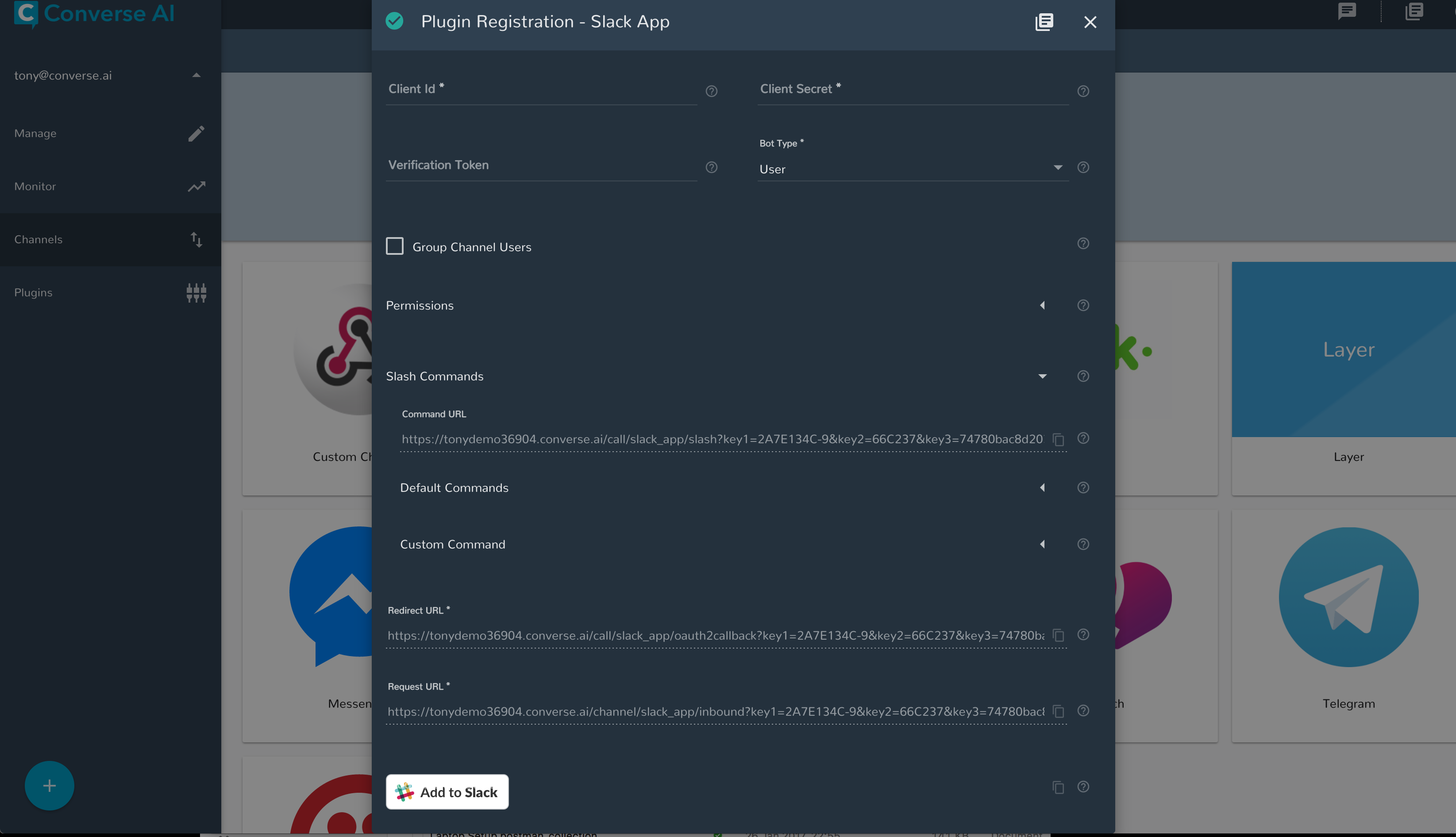
Task: Open the documentation icon in dialog header
Action: tap(1044, 22)
